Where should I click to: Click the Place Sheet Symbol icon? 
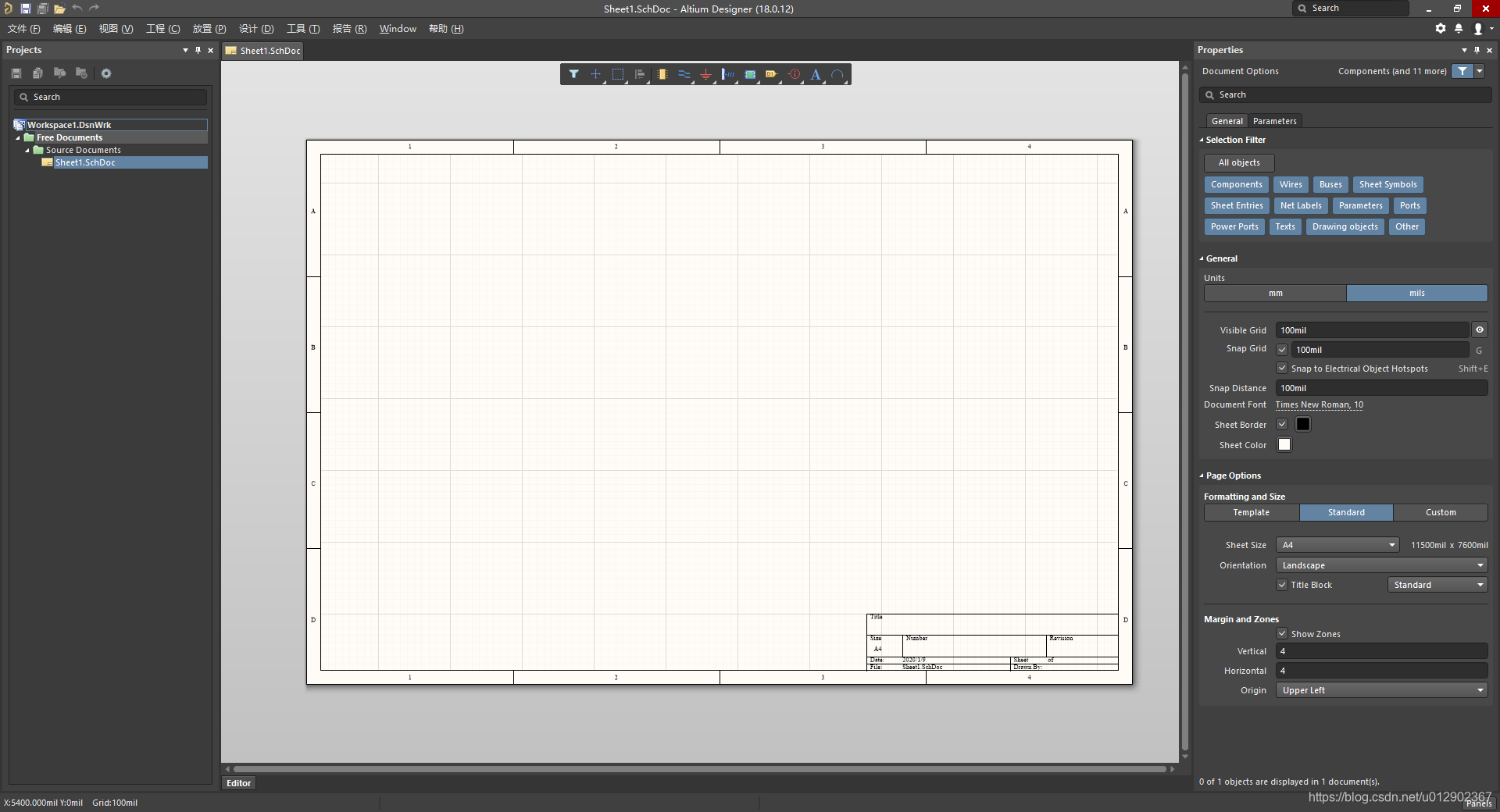tap(750, 74)
